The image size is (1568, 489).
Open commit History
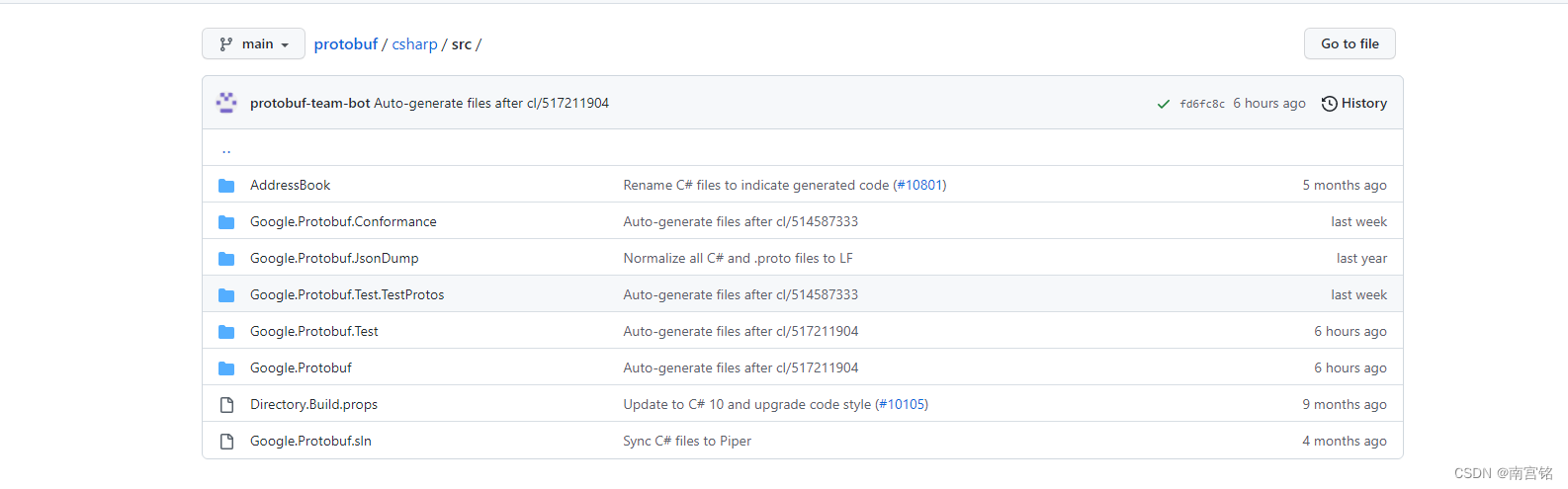pos(1354,104)
